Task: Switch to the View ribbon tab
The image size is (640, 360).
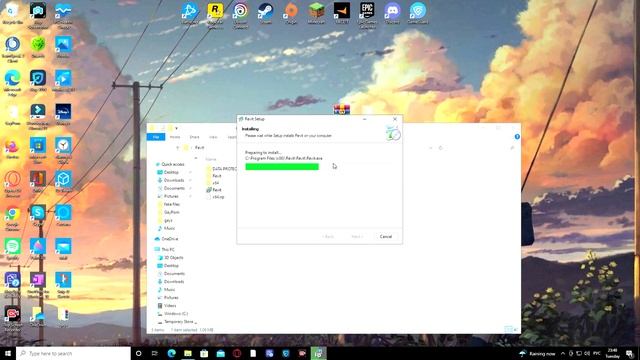Action: tap(213, 137)
